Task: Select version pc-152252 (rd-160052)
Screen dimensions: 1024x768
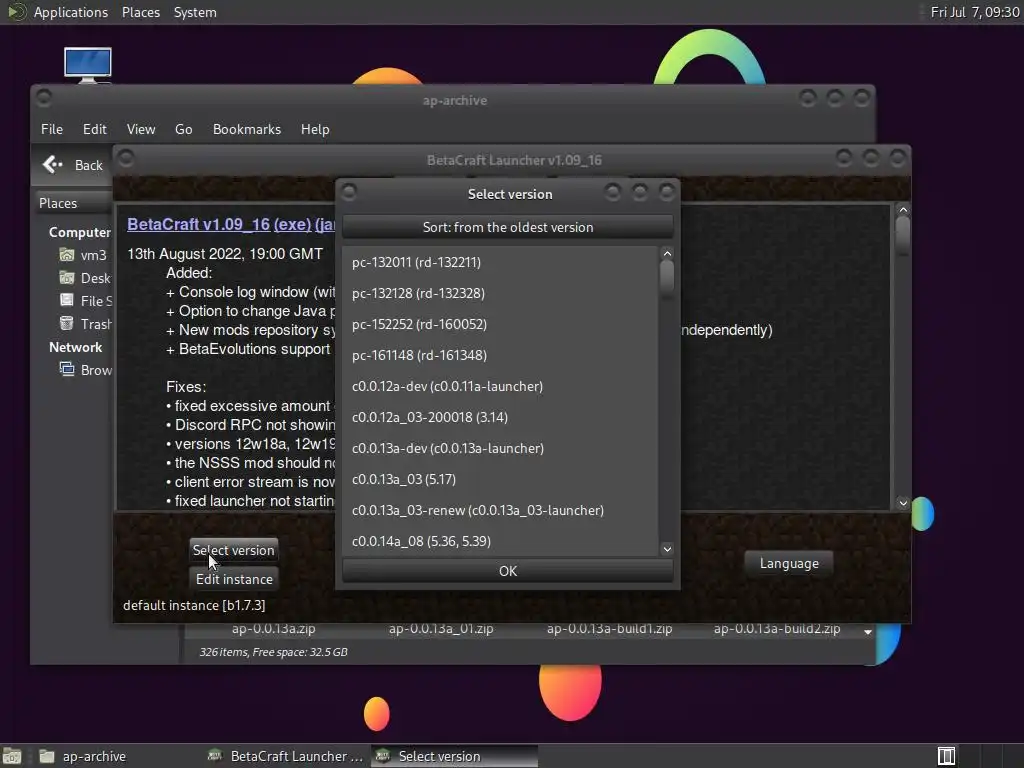Action: click(500, 325)
